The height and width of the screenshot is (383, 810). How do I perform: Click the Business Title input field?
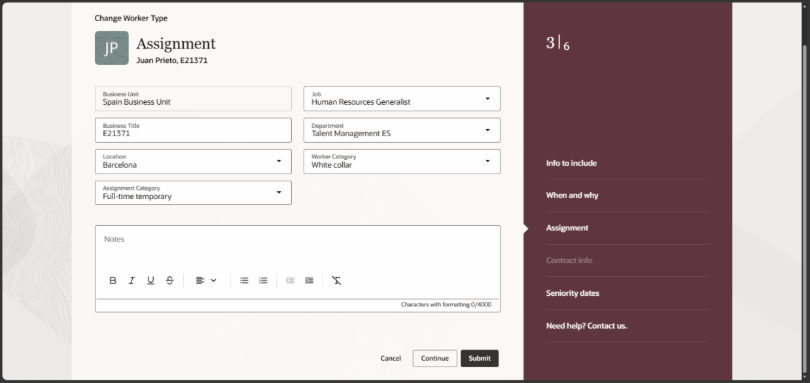click(x=193, y=130)
